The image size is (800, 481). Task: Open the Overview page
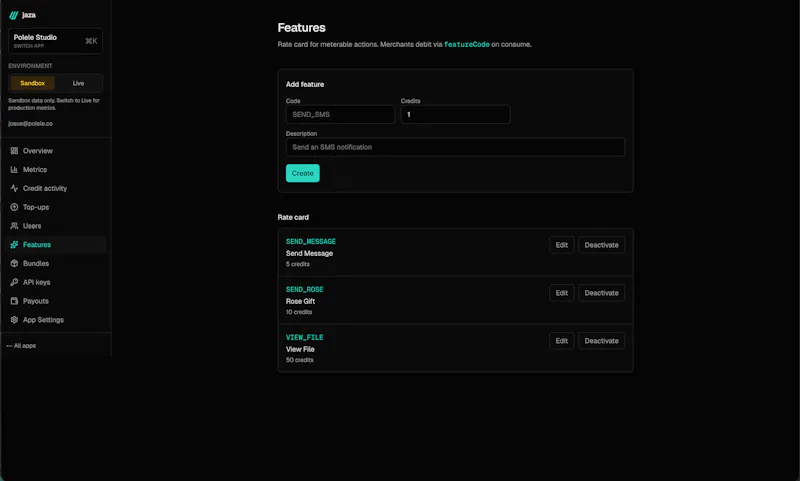tap(55, 151)
